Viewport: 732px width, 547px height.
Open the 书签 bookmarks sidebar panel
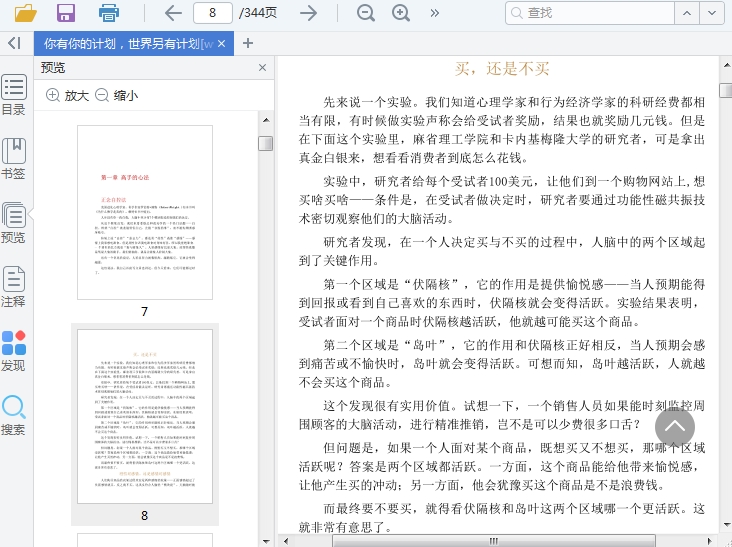[14, 158]
